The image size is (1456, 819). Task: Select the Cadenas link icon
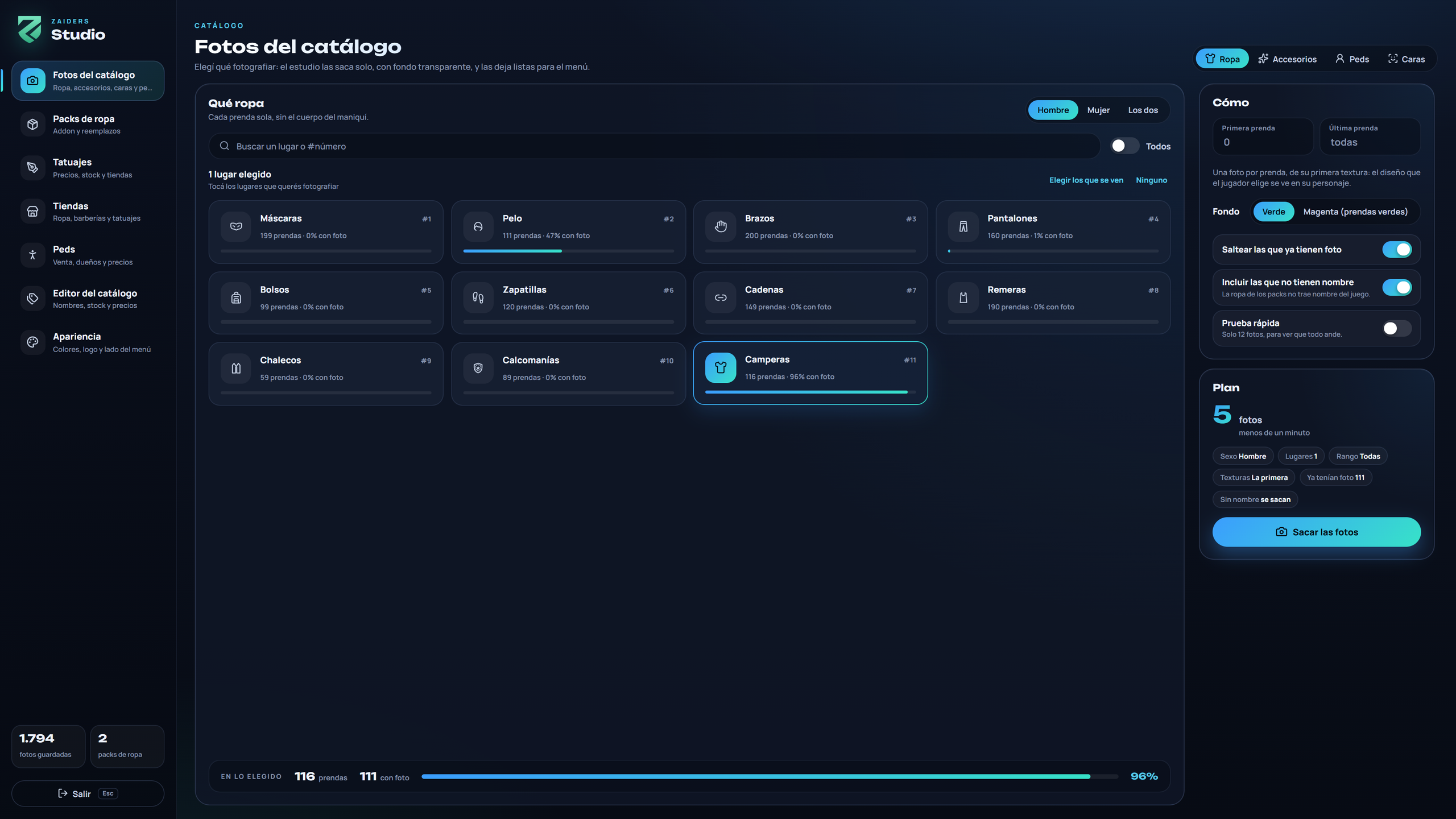click(721, 297)
